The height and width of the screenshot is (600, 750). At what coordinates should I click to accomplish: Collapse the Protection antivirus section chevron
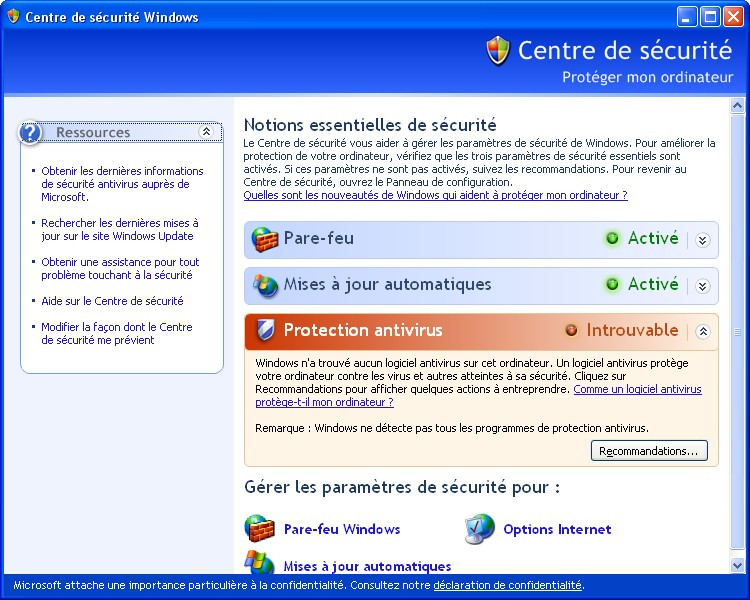pyautogui.click(x=702, y=331)
